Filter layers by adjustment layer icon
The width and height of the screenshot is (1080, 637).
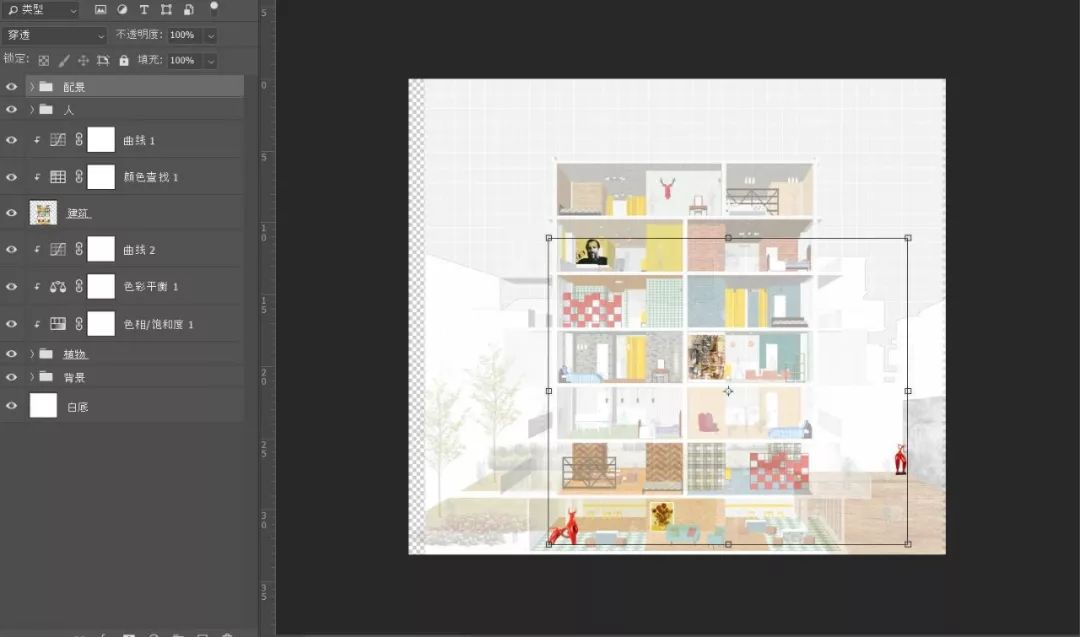(122, 10)
